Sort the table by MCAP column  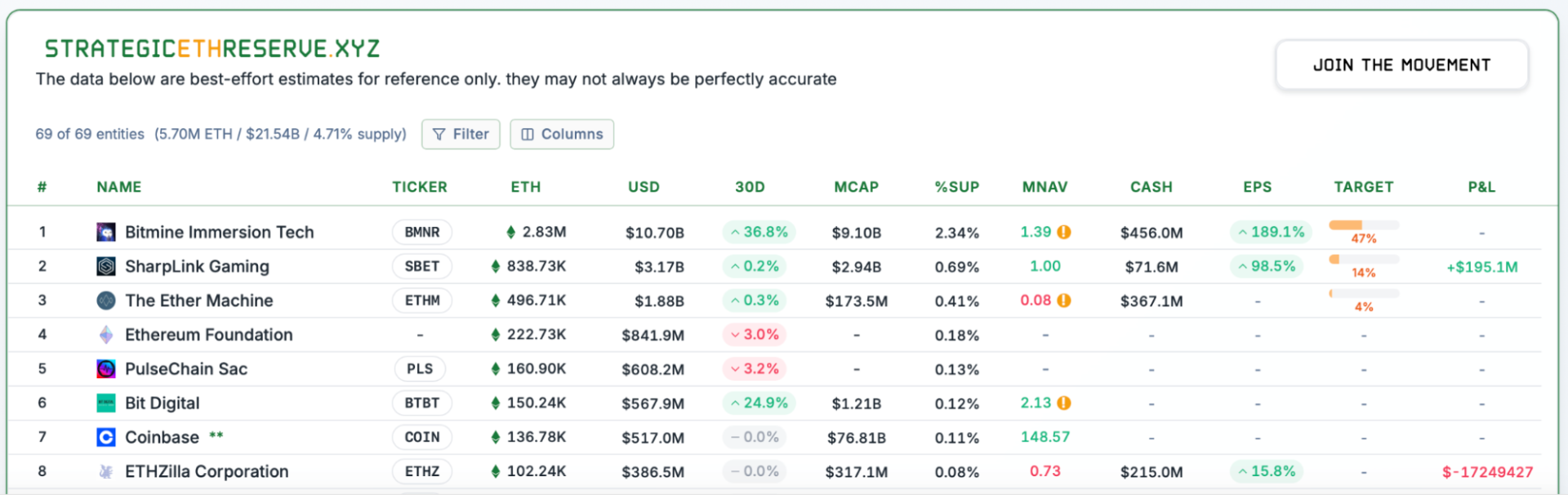[856, 187]
